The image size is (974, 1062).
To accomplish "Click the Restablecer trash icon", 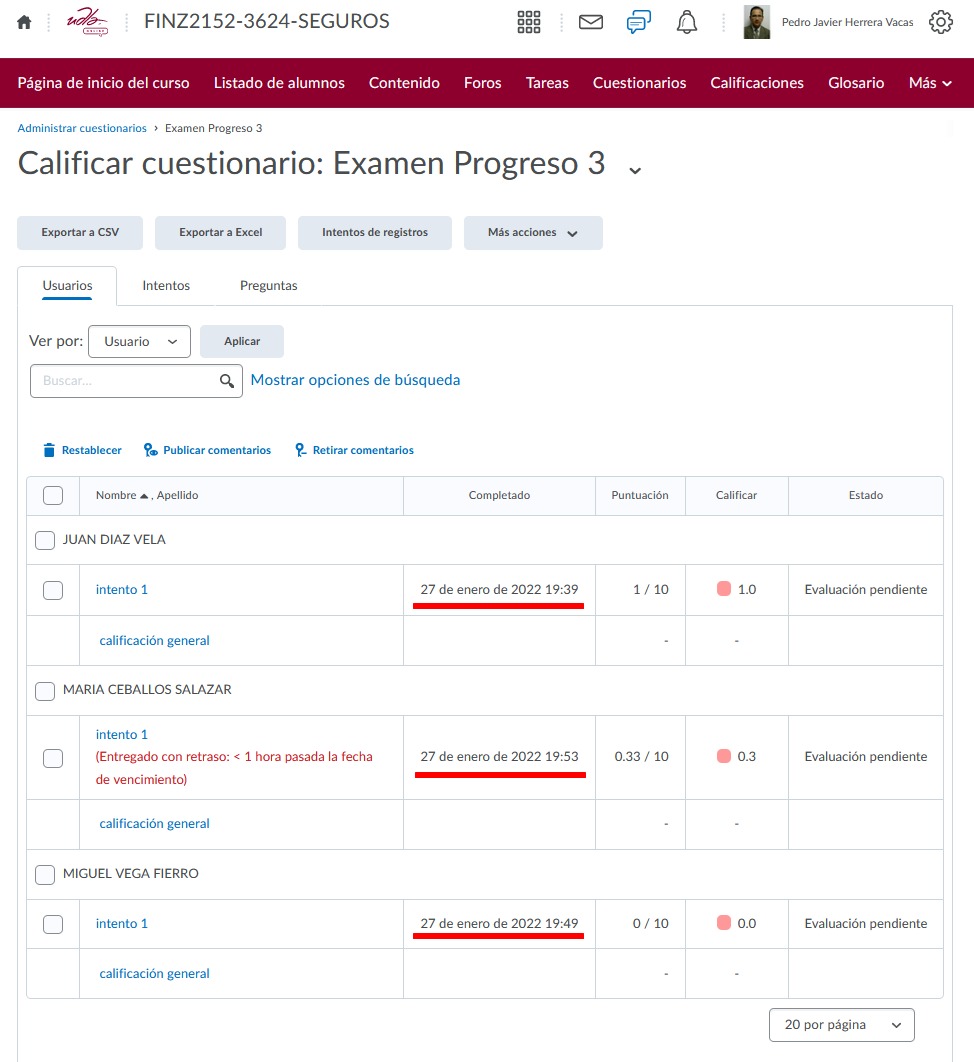I will (x=49, y=450).
